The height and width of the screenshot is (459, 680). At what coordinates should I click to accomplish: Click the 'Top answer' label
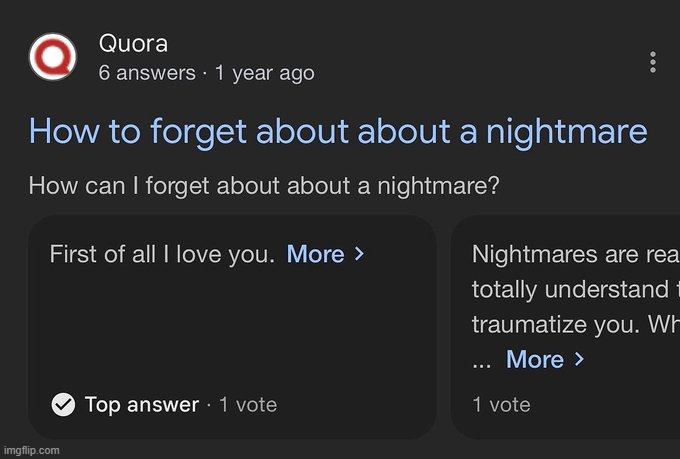coord(141,404)
